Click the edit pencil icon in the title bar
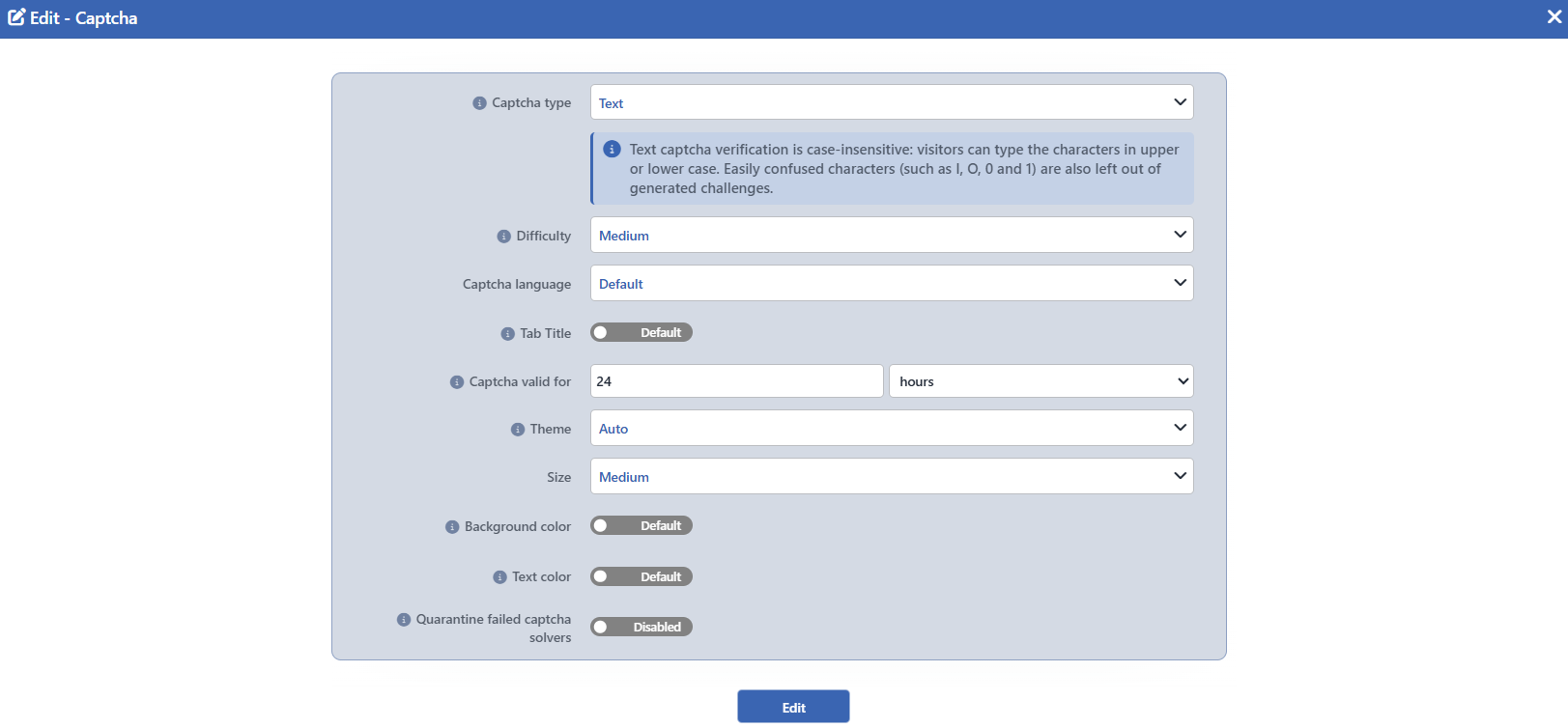Screen dimensions: 1568x728 click(x=16, y=17)
